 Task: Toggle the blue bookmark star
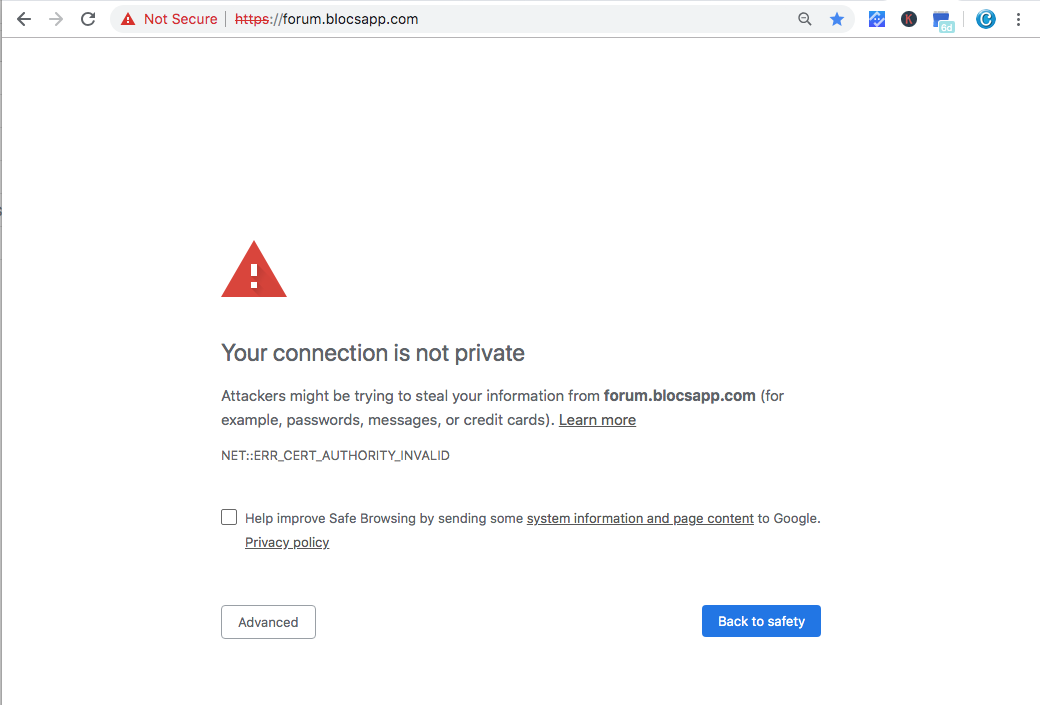(x=837, y=19)
